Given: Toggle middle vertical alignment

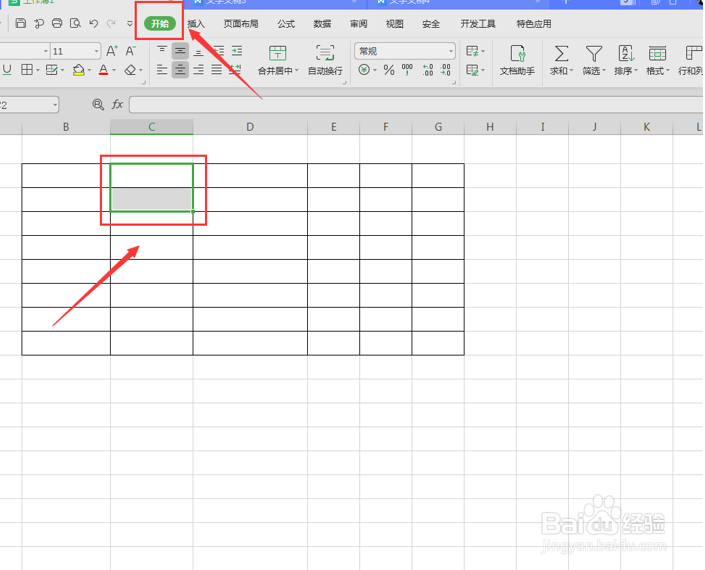Looking at the screenshot, I should (x=180, y=51).
